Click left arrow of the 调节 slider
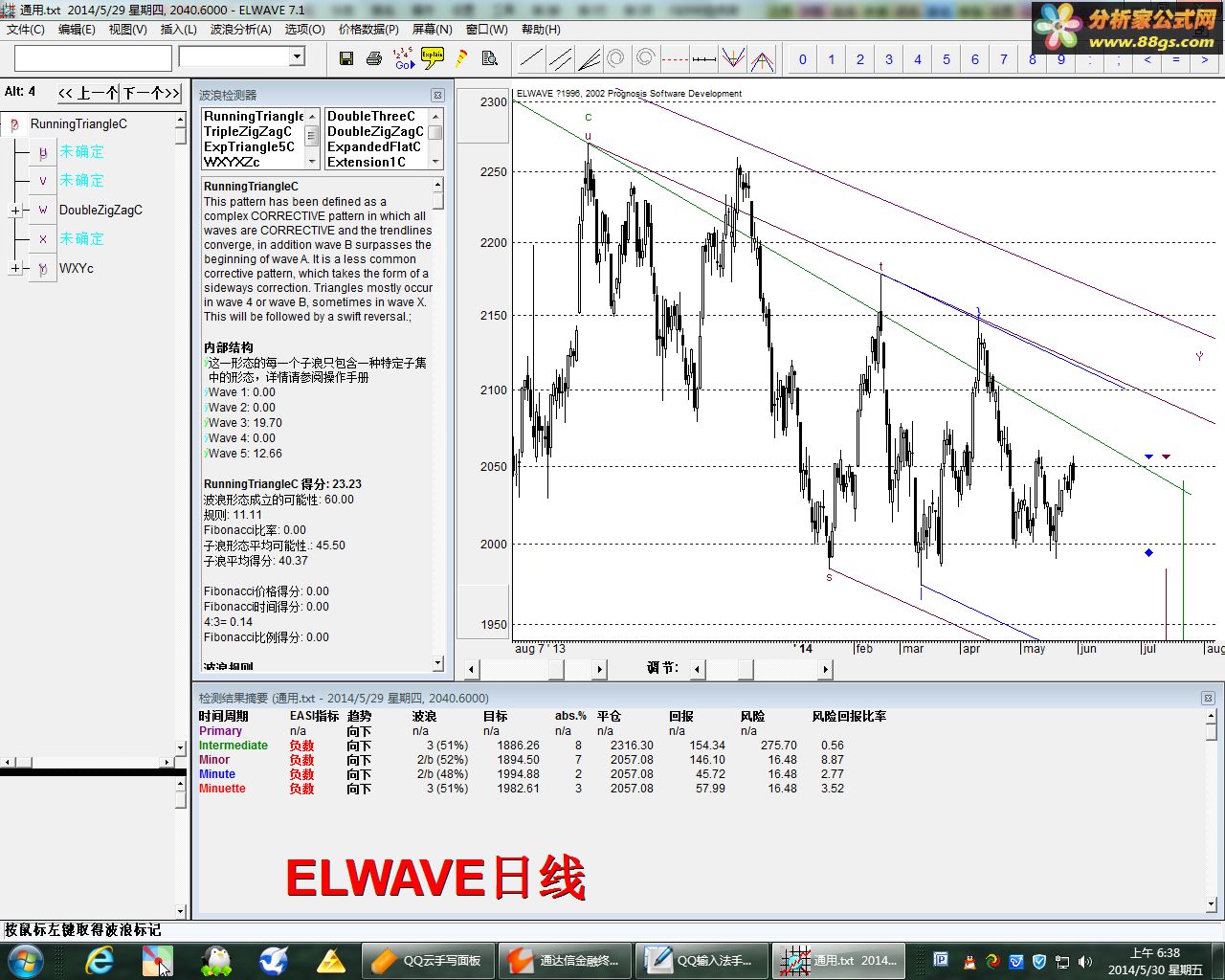The image size is (1225, 980). pyautogui.click(x=699, y=669)
